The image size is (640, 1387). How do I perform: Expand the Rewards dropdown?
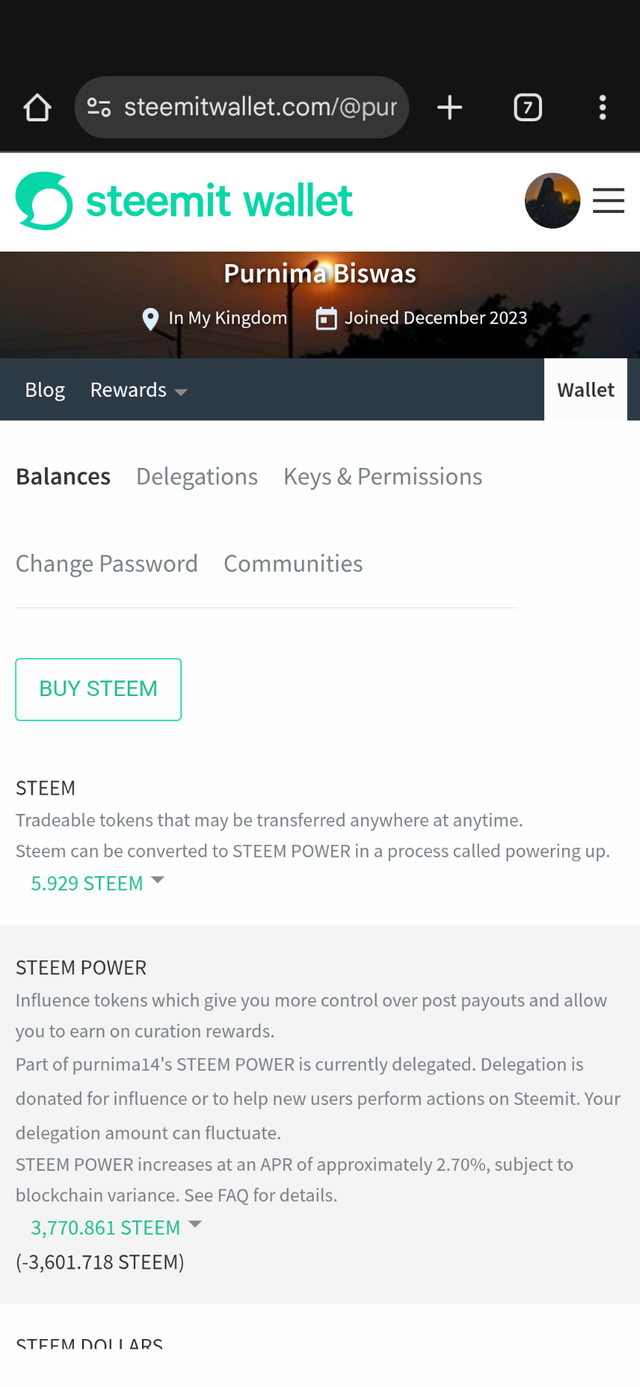coord(138,390)
